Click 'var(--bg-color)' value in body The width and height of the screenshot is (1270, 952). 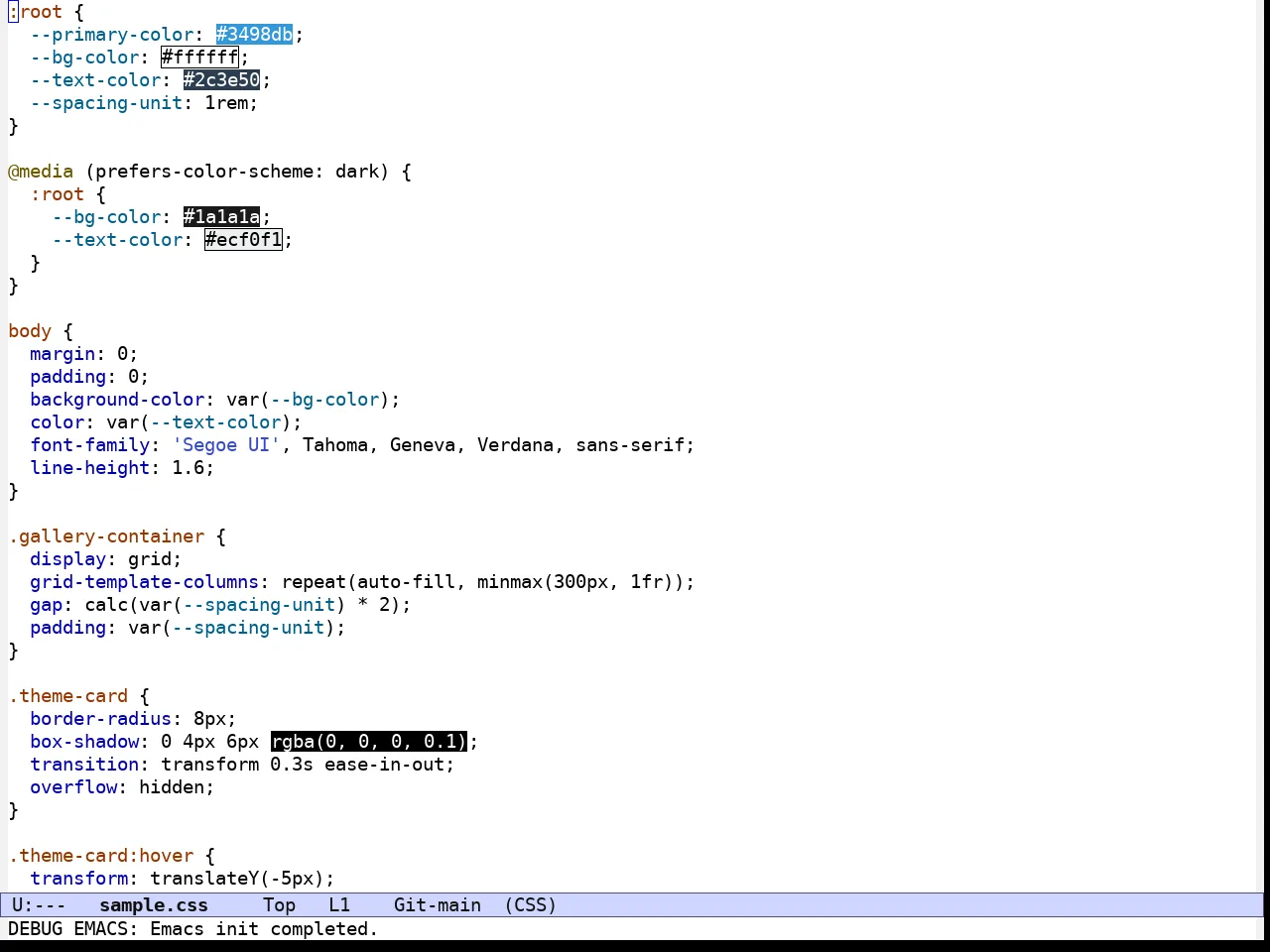(309, 400)
